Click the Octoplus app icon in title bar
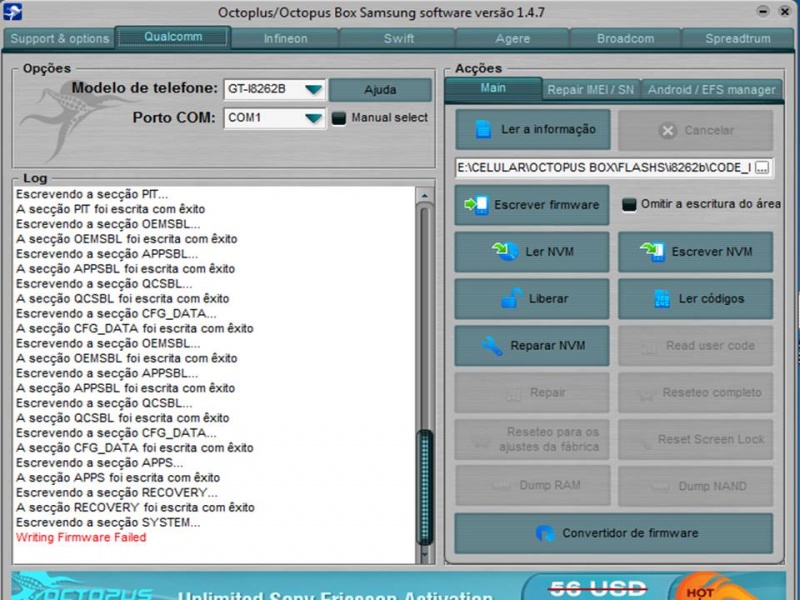This screenshot has height=600, width=800. [12, 11]
